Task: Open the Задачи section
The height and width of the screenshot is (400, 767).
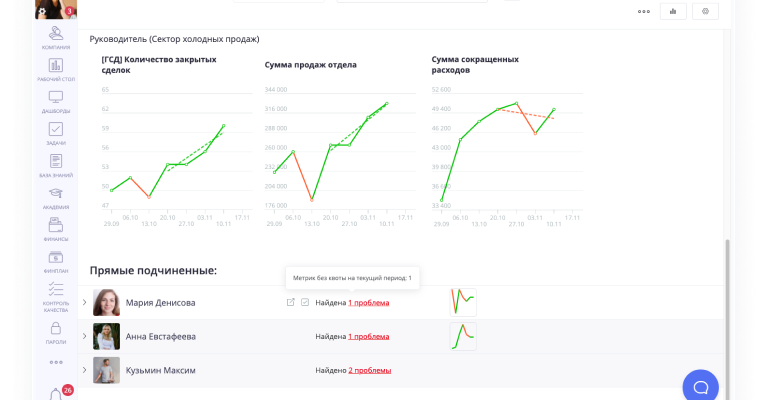Action: [x=56, y=133]
